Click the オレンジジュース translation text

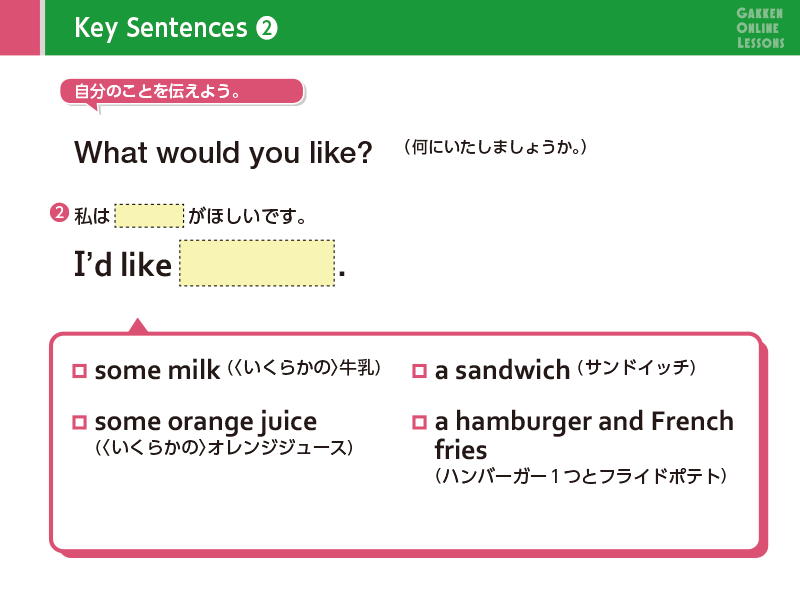[224, 447]
